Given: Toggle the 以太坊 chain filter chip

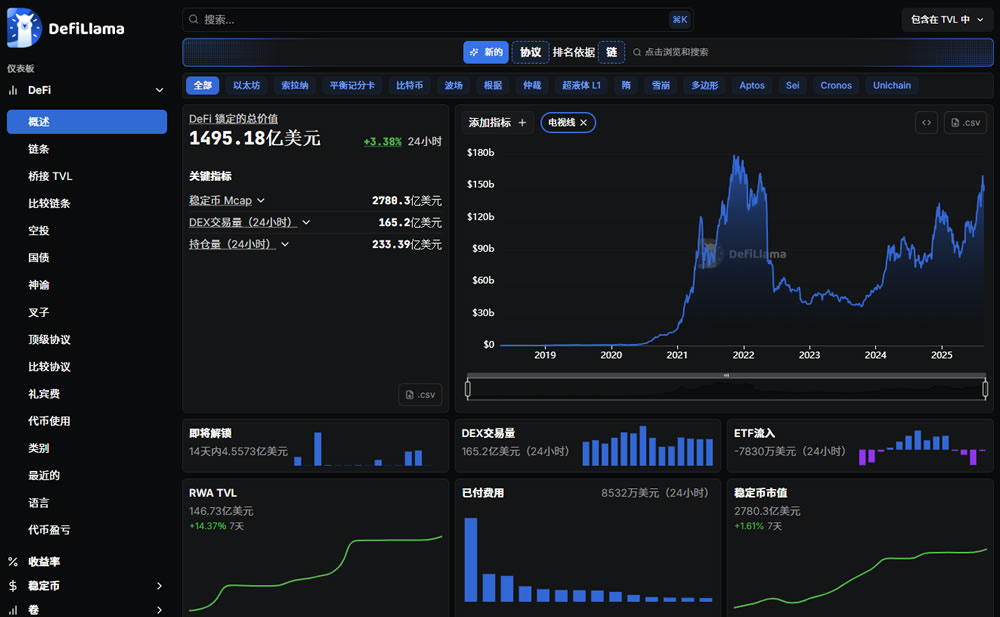Looking at the screenshot, I should pos(246,85).
